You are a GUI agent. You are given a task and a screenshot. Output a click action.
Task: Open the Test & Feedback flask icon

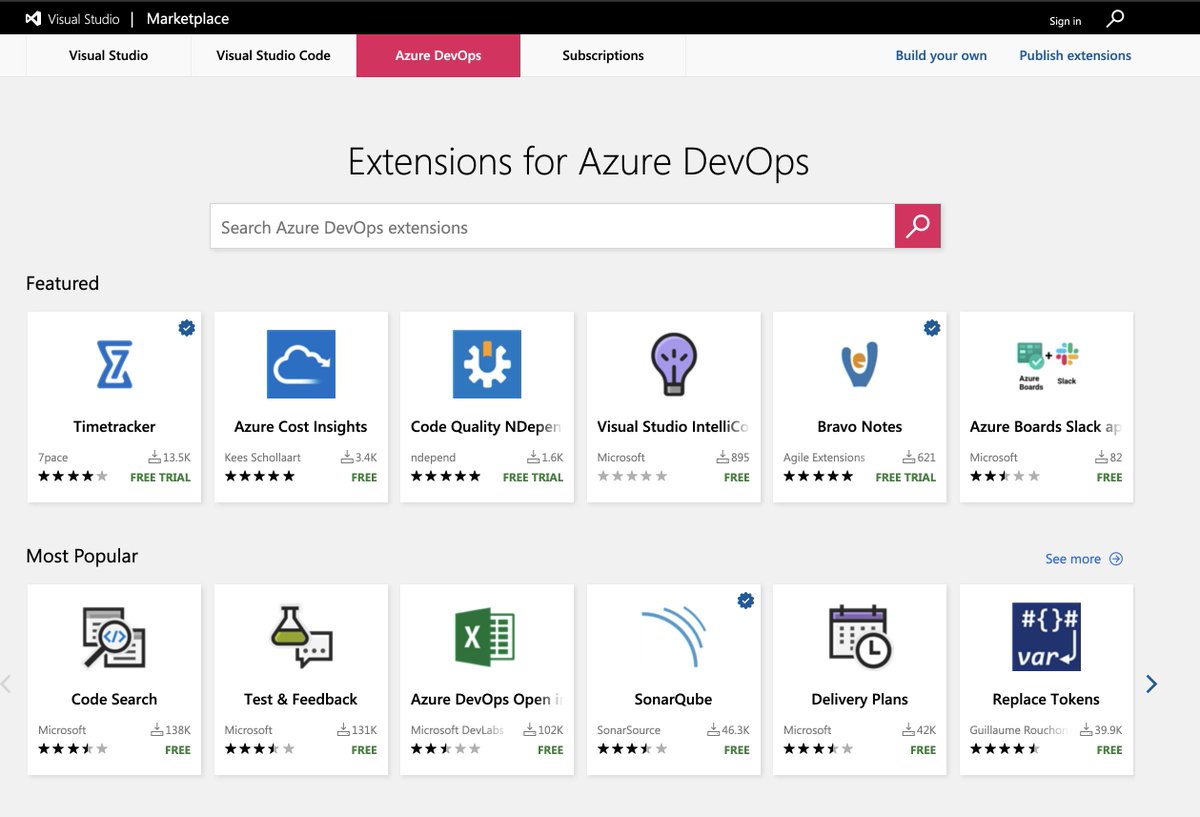pyautogui.click(x=301, y=637)
